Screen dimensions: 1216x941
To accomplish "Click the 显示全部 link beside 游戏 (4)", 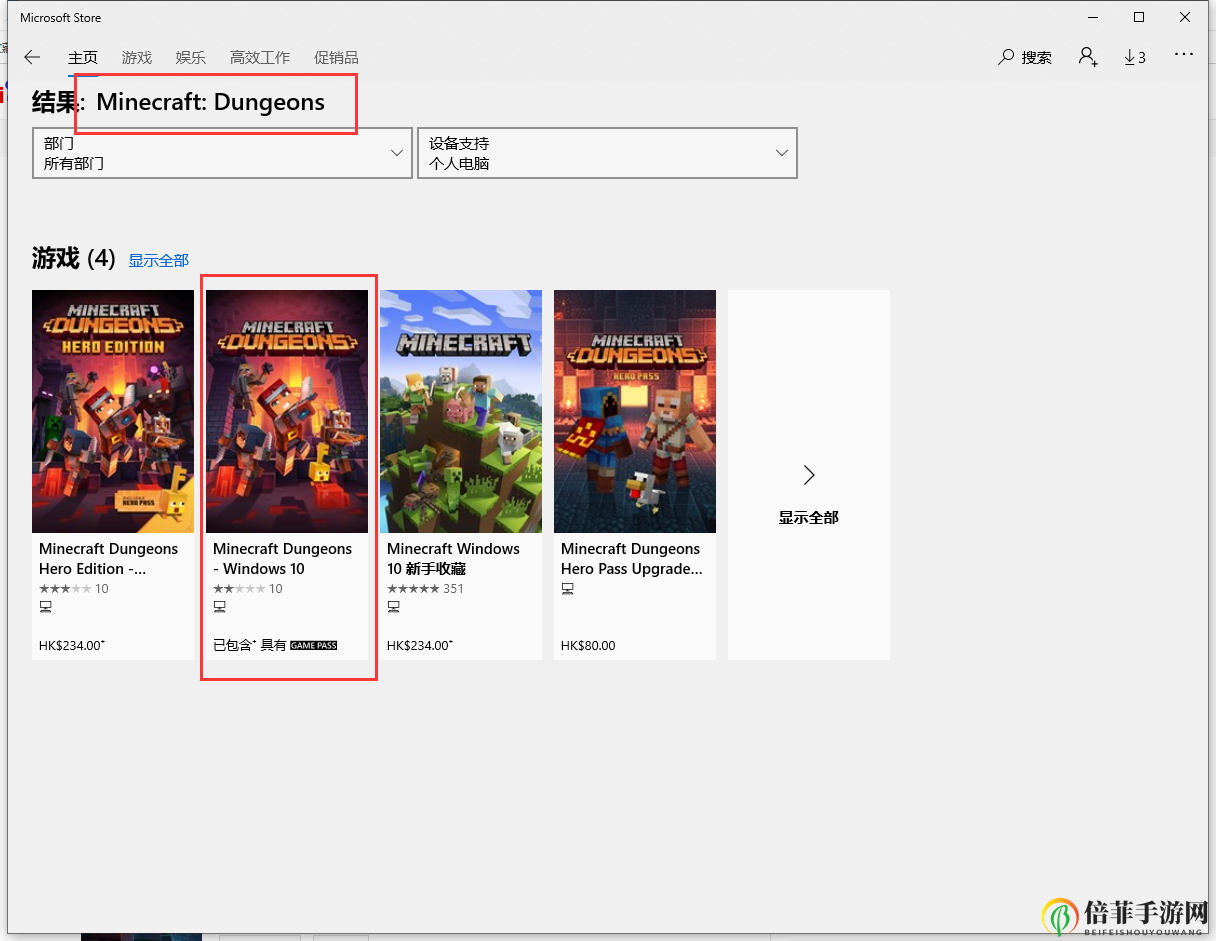I will pyautogui.click(x=158, y=260).
